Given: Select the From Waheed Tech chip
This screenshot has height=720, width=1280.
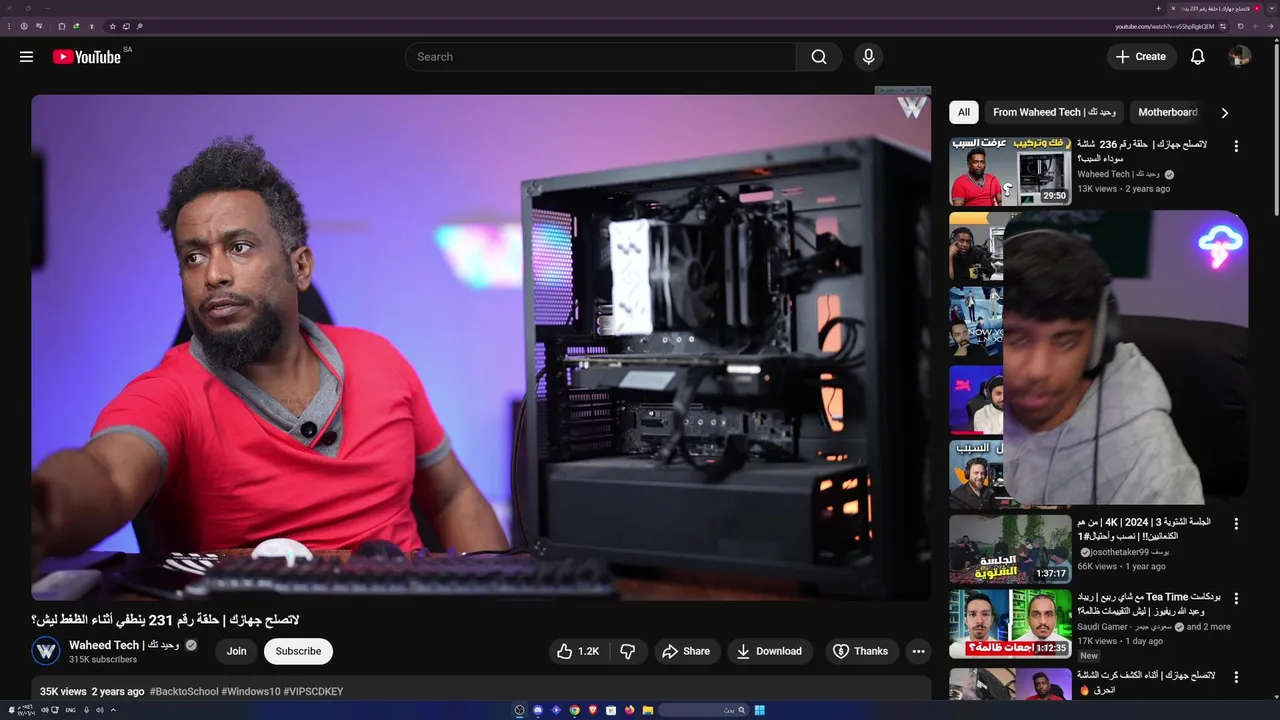Looking at the screenshot, I should [1054, 112].
